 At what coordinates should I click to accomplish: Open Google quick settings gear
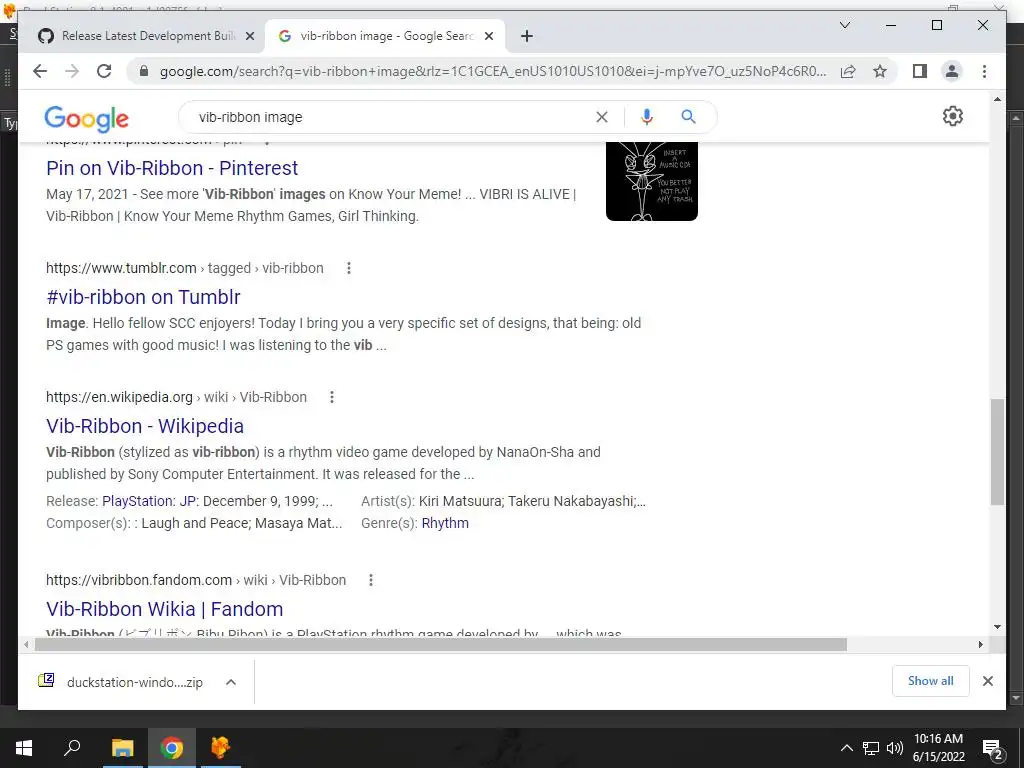(953, 116)
